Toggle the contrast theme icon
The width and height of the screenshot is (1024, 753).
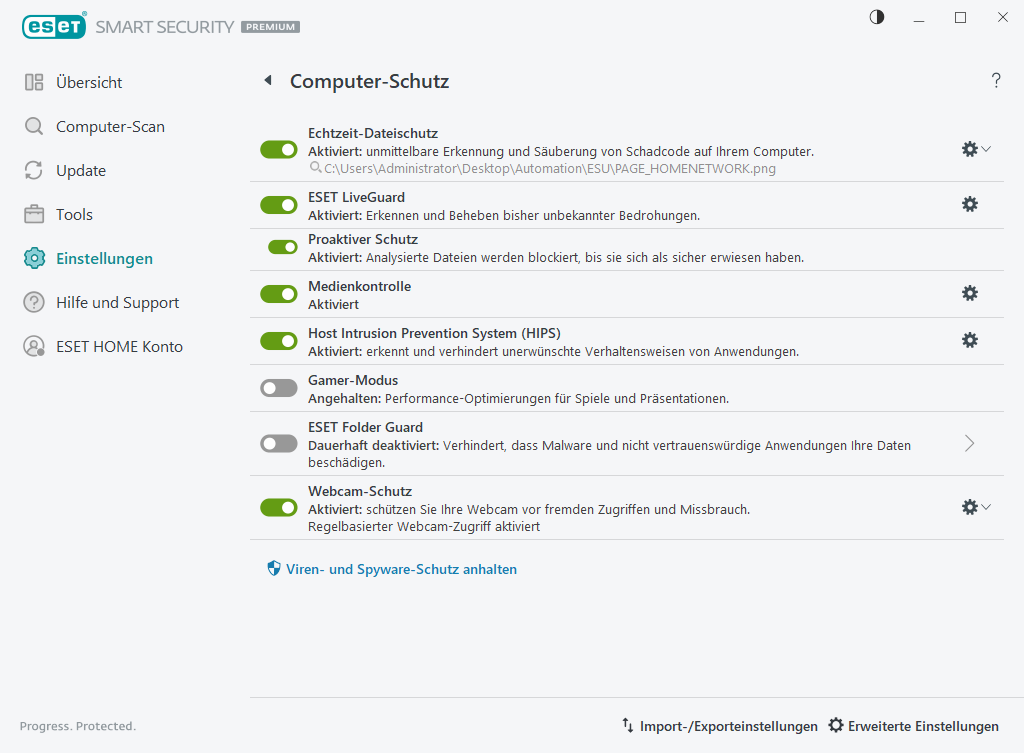click(x=877, y=17)
